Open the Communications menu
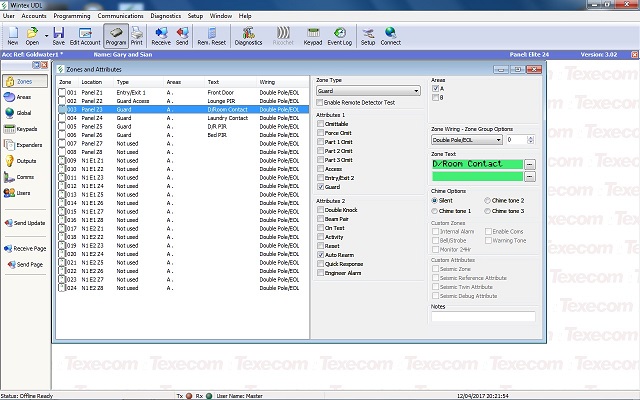Viewport: 640px width, 400px height. pyautogui.click(x=120, y=16)
